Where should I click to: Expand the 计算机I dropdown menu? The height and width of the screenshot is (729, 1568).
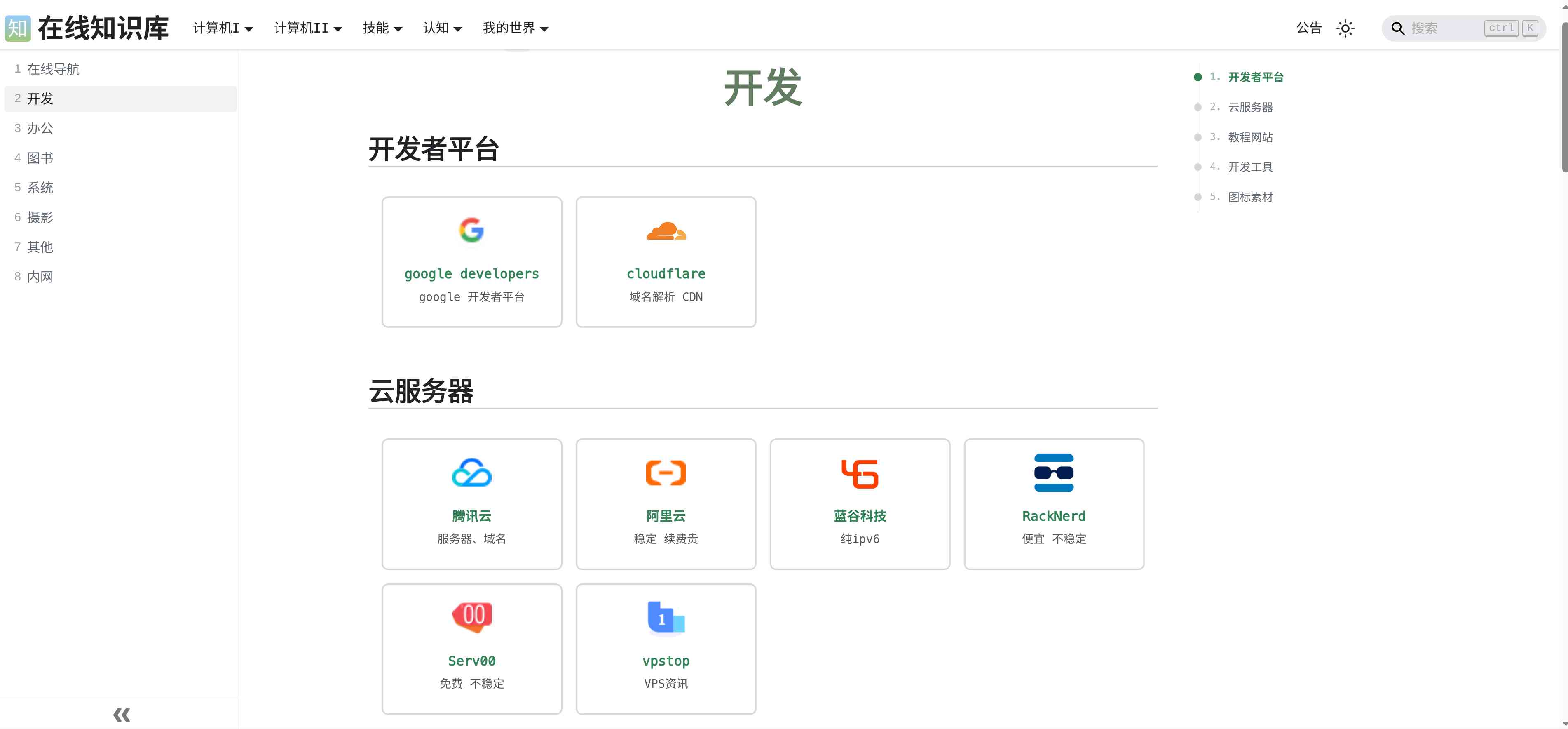click(x=223, y=28)
